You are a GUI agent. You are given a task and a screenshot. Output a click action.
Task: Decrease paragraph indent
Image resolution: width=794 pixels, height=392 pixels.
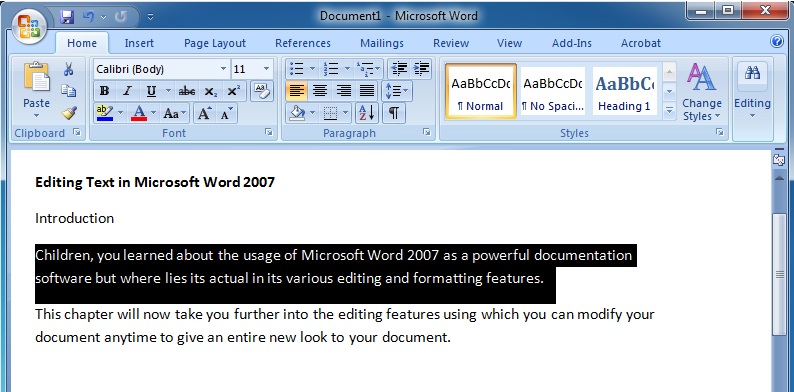click(400, 69)
